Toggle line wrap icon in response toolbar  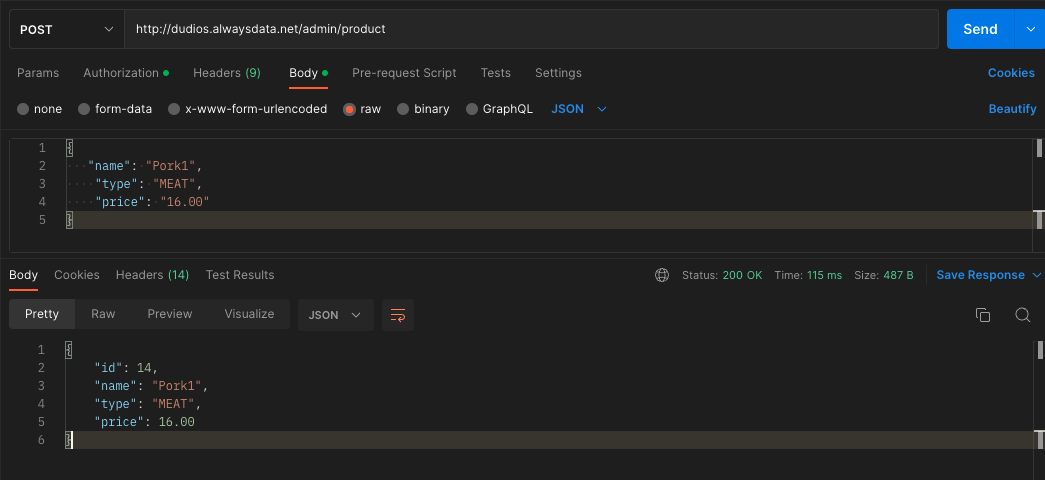[398, 315]
